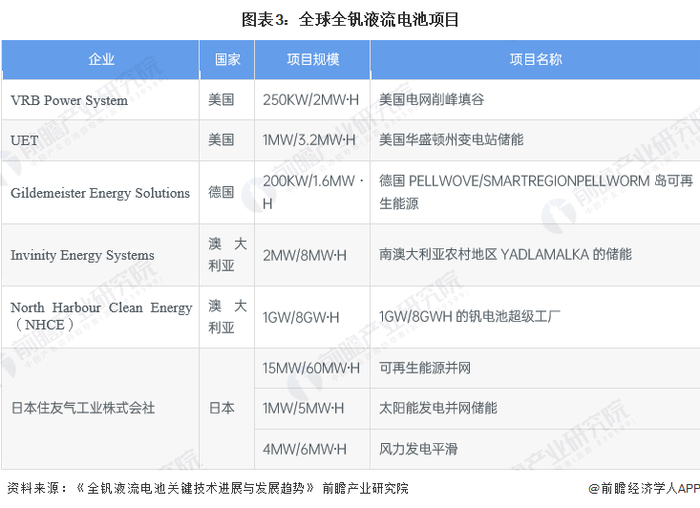Click 澳大利亚 in the NHCE row
The width and height of the screenshot is (700, 508).
[x=227, y=316]
